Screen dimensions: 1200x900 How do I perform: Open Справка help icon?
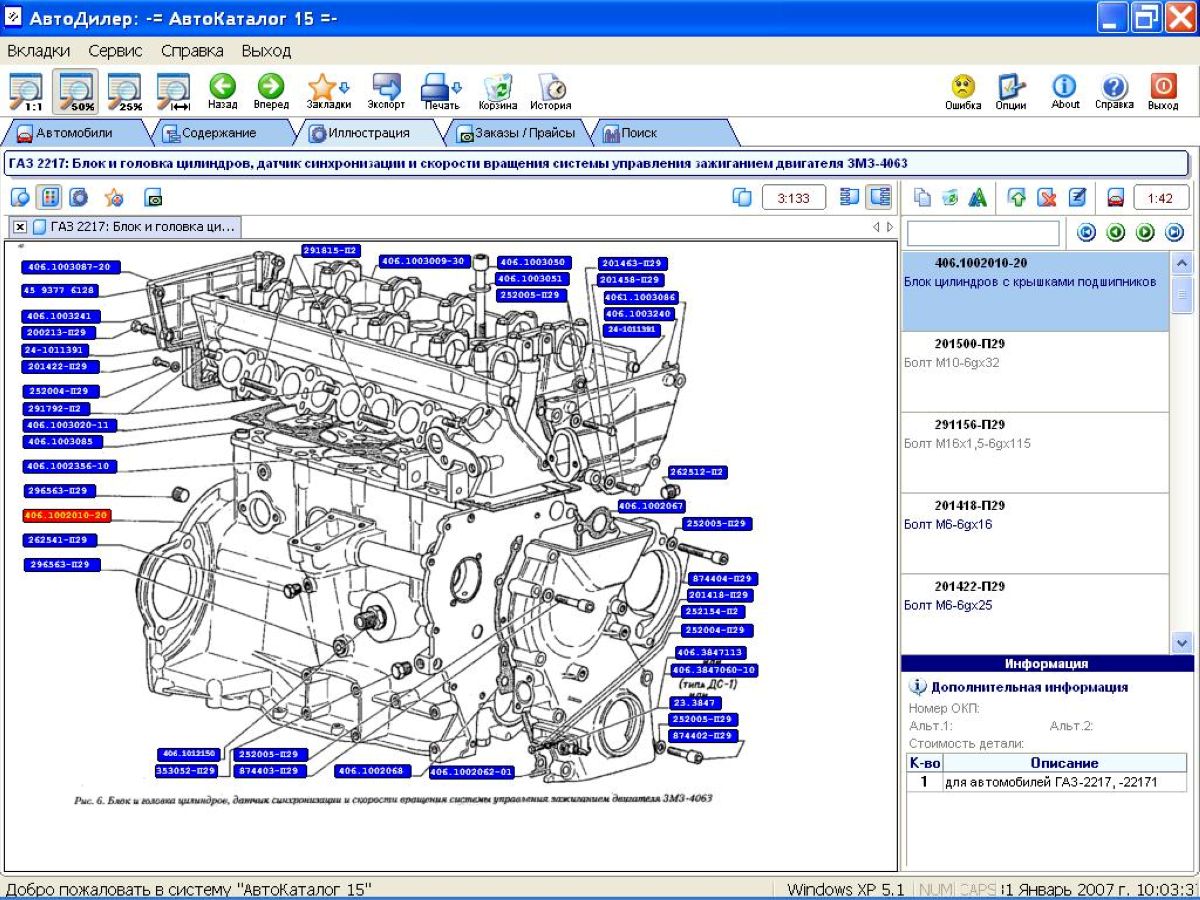[1114, 91]
